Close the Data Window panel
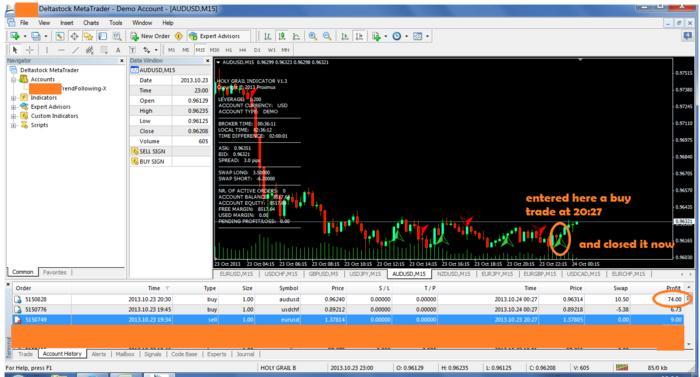The height and width of the screenshot is (377, 700). (208, 61)
